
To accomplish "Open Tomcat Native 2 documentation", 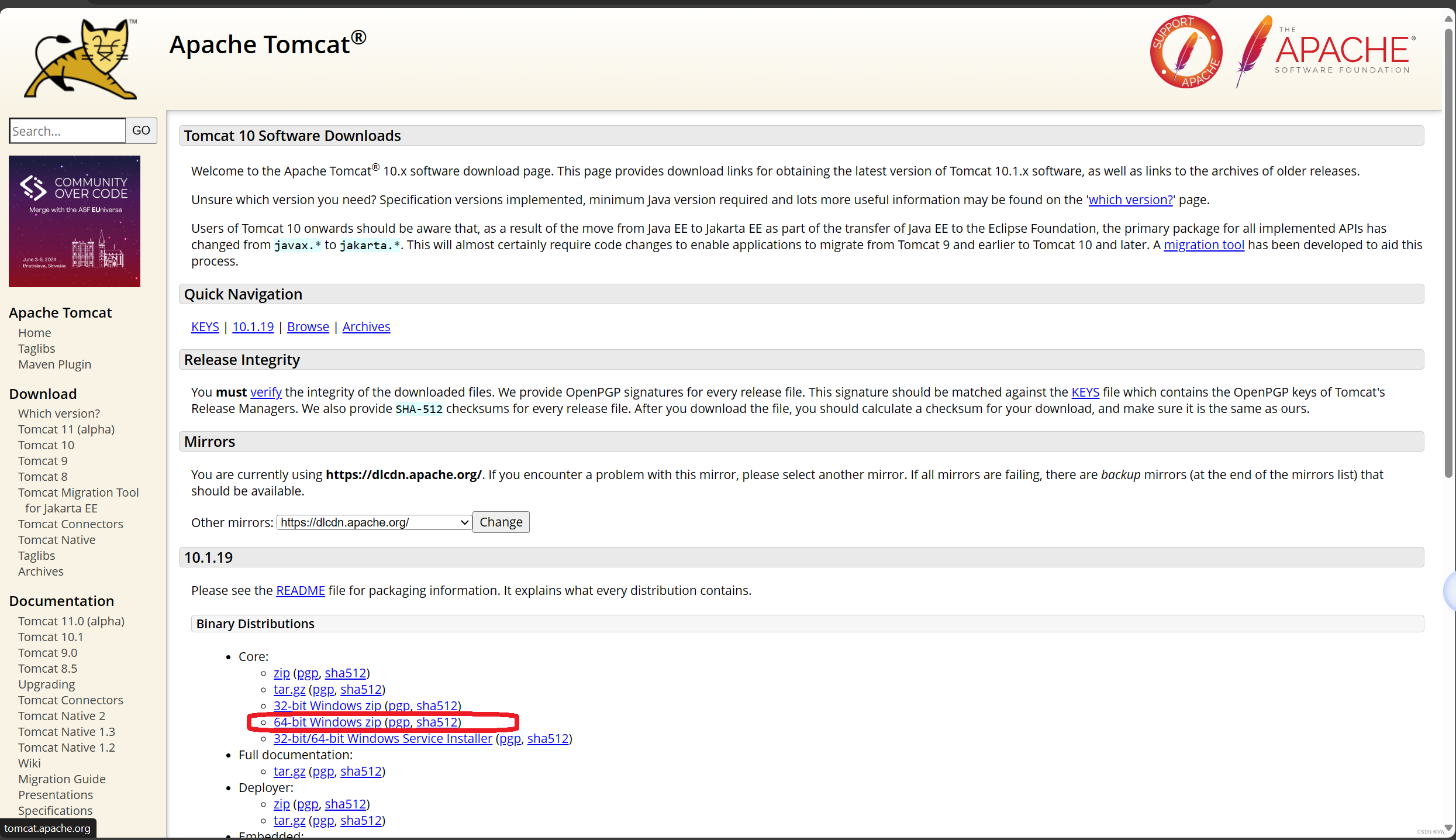I will (62, 716).
